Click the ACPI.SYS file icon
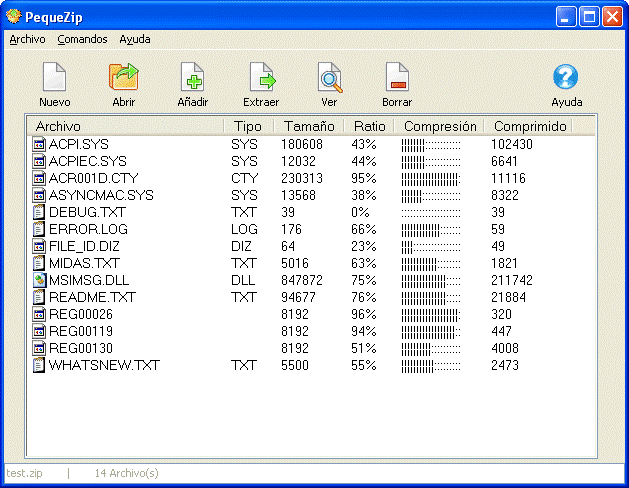The image size is (629, 488). [39, 144]
